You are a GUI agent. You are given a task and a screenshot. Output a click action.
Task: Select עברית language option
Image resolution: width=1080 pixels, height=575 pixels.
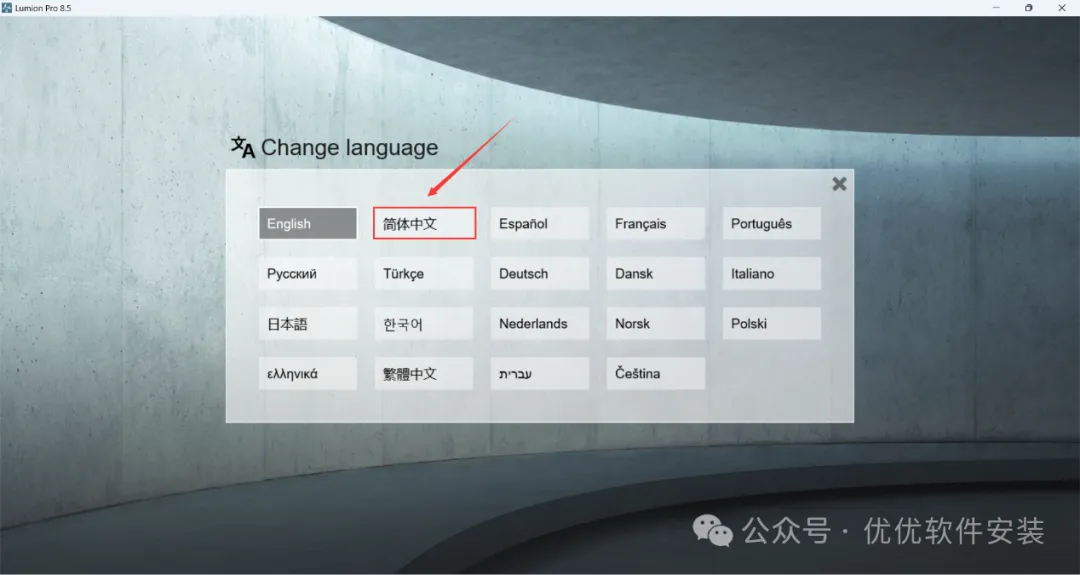pos(539,373)
